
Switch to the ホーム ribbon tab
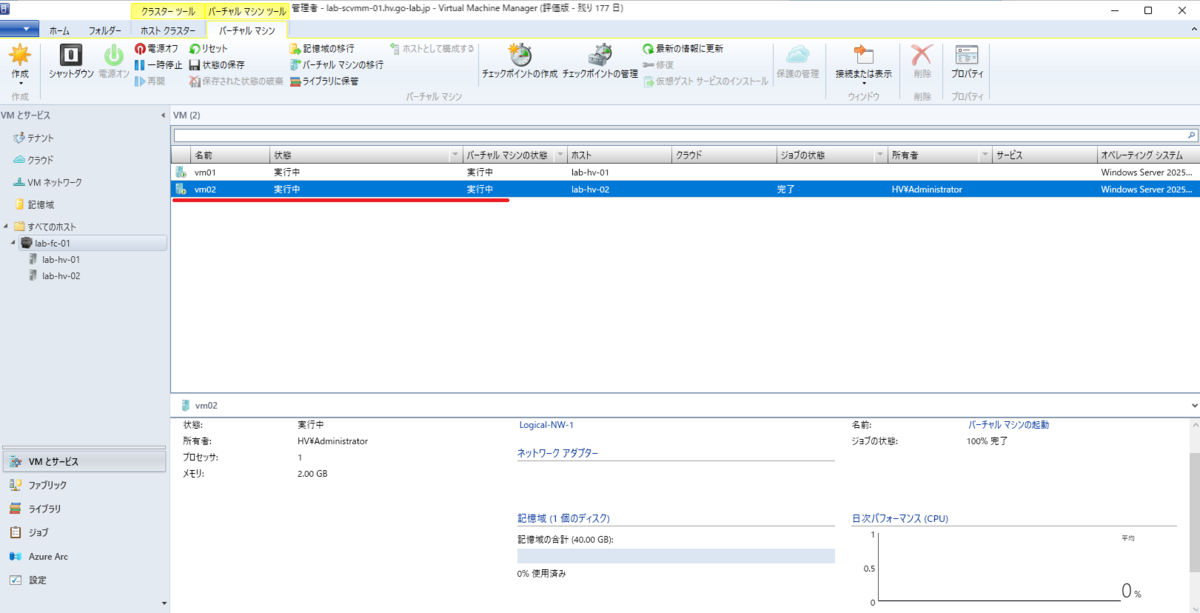60,31
